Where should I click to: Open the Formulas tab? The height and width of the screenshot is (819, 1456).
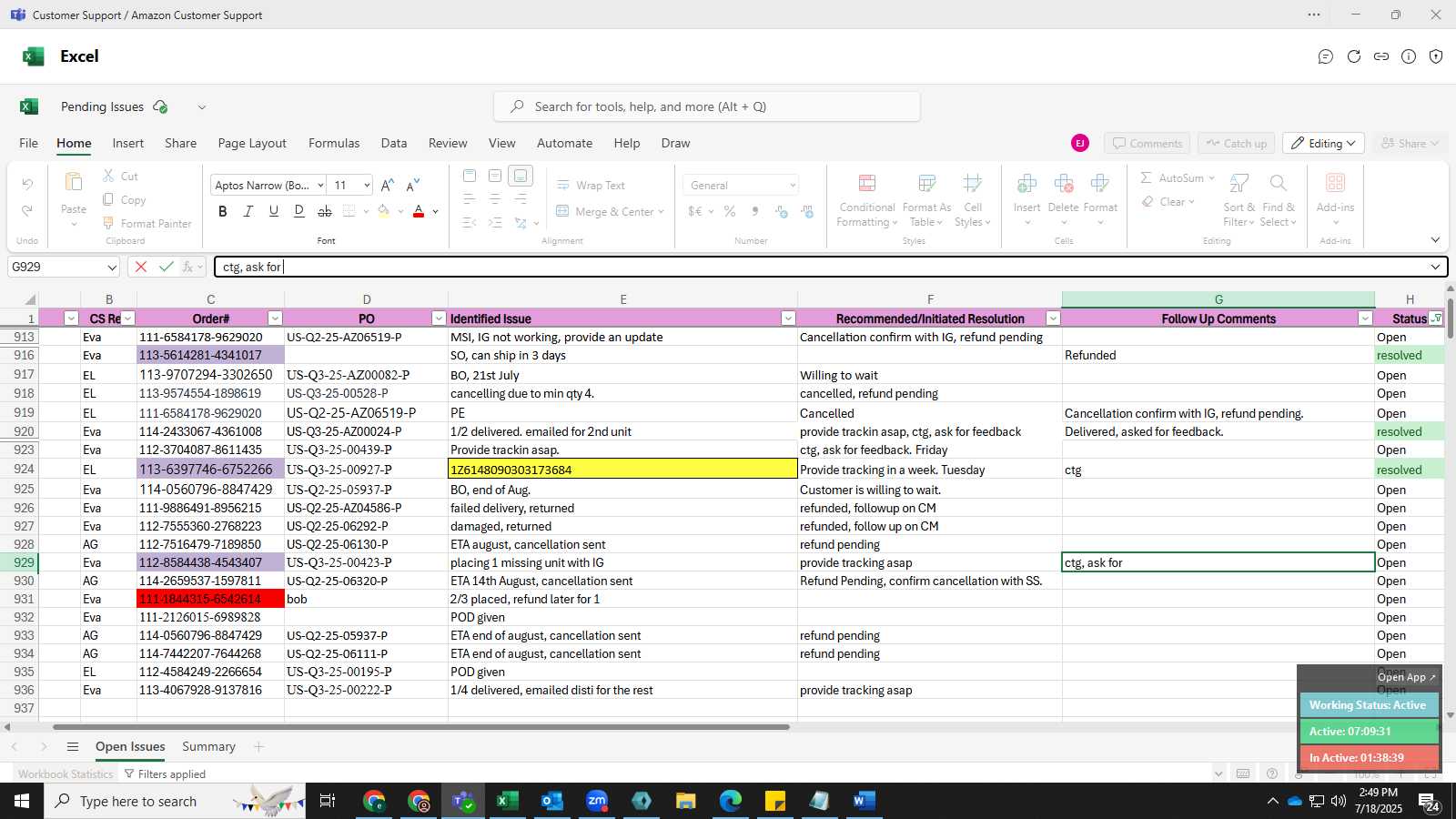[334, 143]
